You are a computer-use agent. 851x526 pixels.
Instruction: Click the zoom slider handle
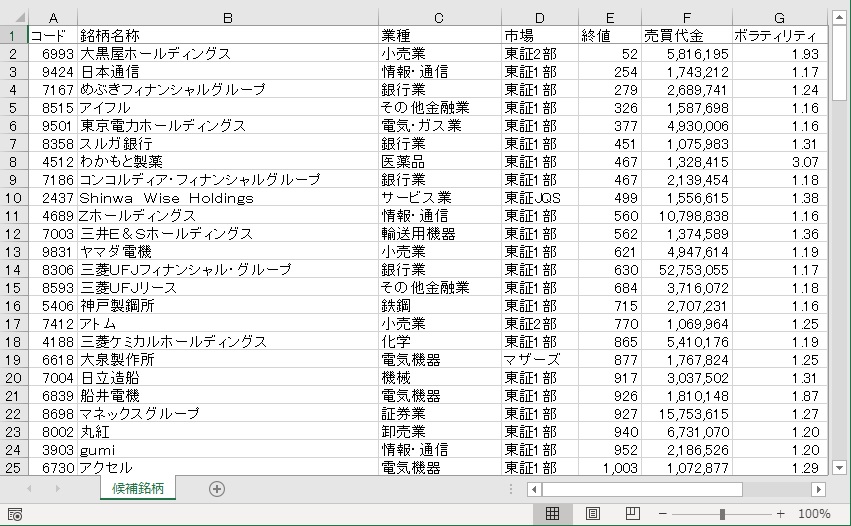click(x=722, y=514)
